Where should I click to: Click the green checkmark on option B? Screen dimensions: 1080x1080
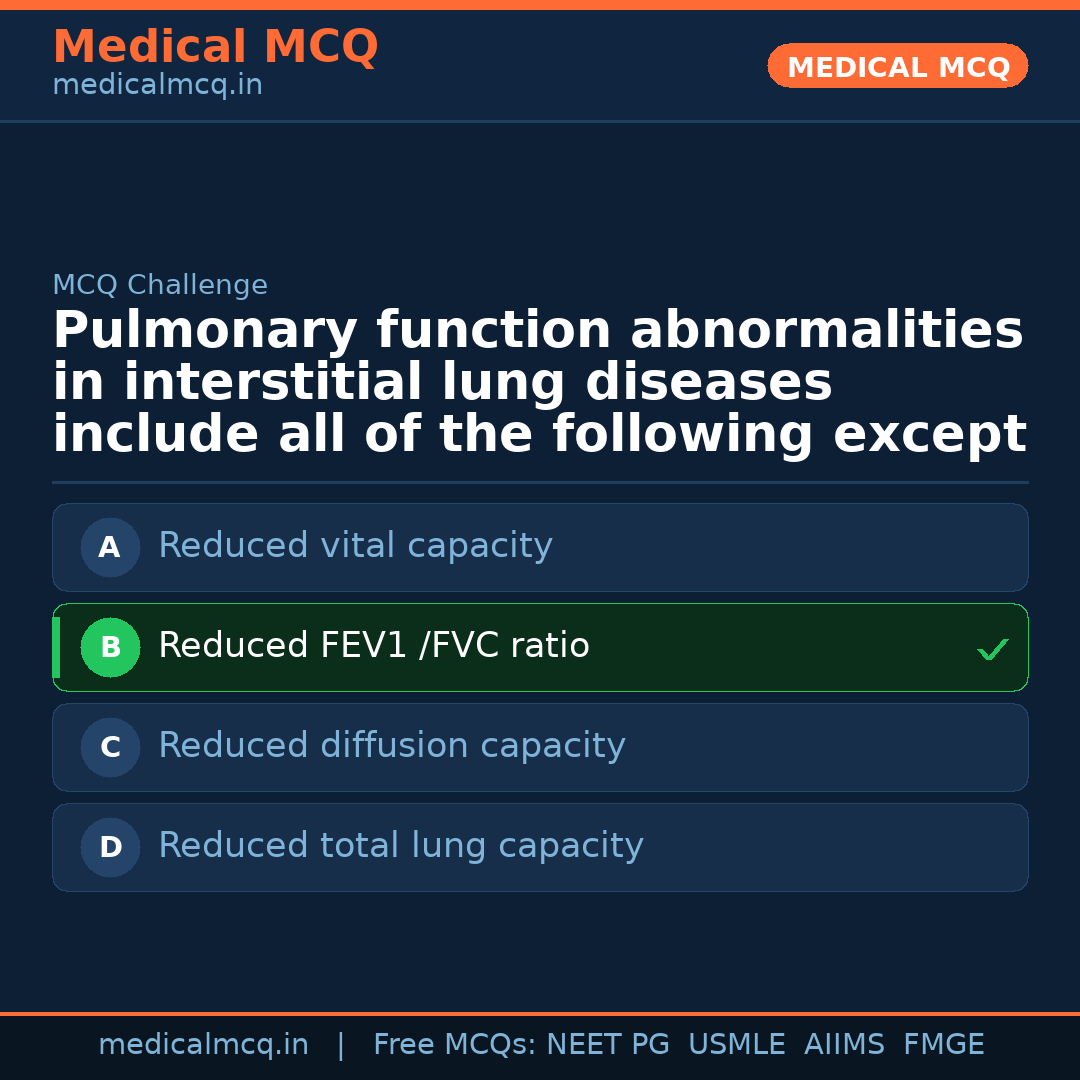click(x=992, y=650)
